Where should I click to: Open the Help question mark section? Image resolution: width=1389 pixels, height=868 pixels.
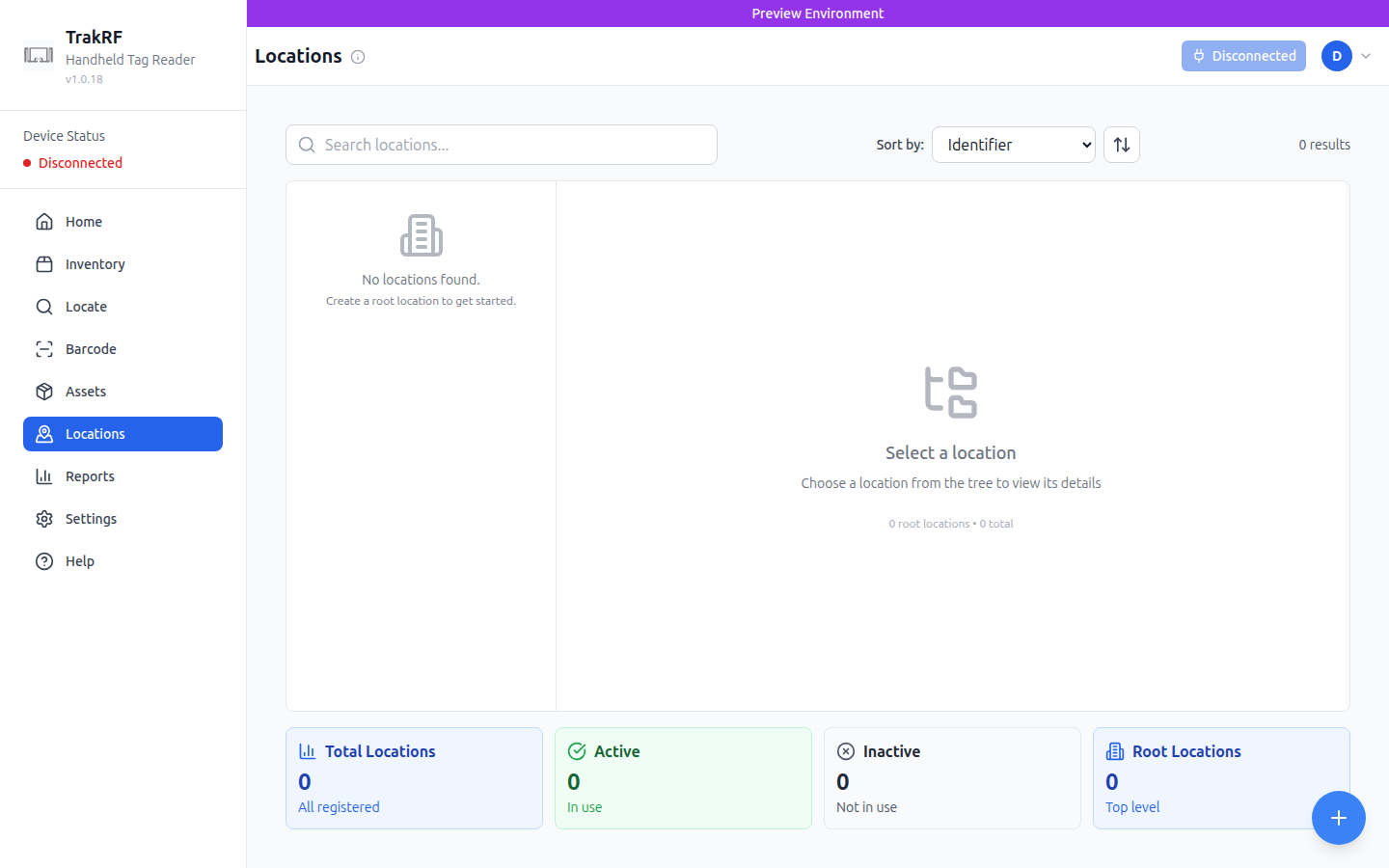[x=79, y=560]
